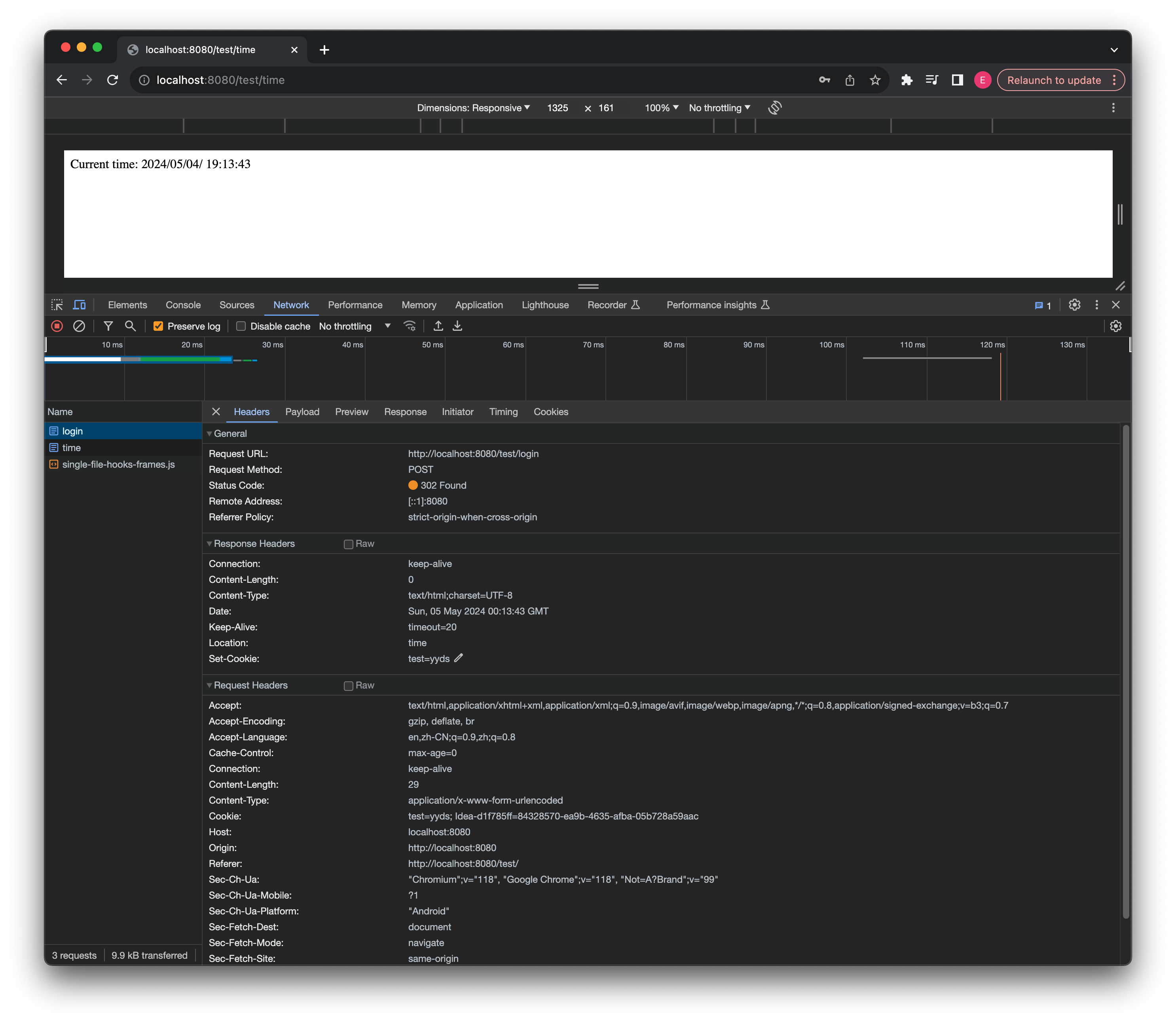Select the Inspect element tool
Screen dimensions: 1176x1024
click(x=57, y=305)
